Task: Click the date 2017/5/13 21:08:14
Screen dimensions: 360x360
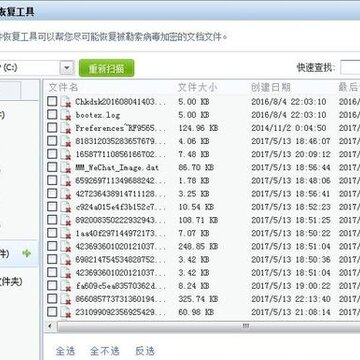Action: [x=291, y=312]
